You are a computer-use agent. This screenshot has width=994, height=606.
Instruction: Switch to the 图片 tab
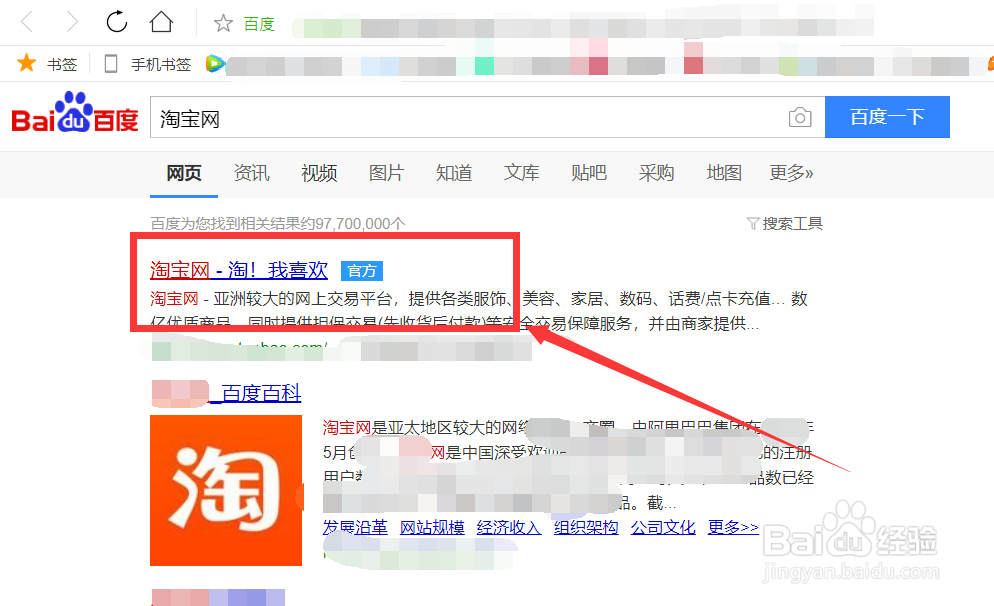tap(386, 173)
